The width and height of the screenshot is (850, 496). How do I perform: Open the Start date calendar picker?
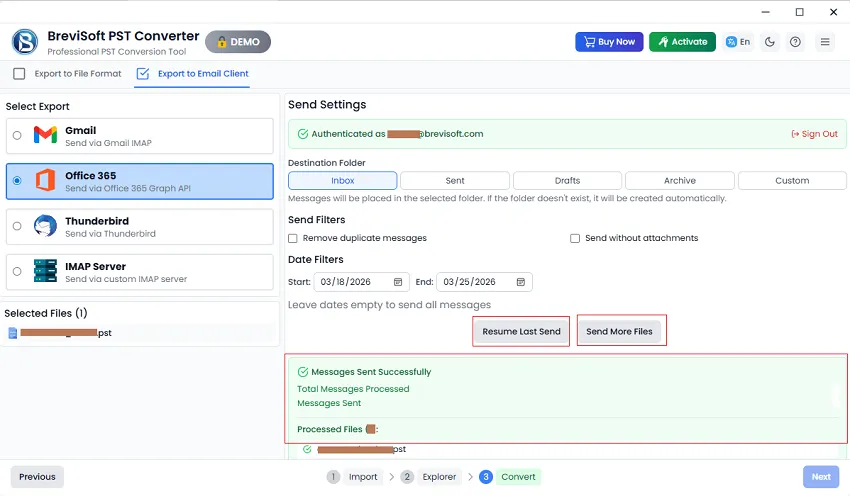pos(398,282)
